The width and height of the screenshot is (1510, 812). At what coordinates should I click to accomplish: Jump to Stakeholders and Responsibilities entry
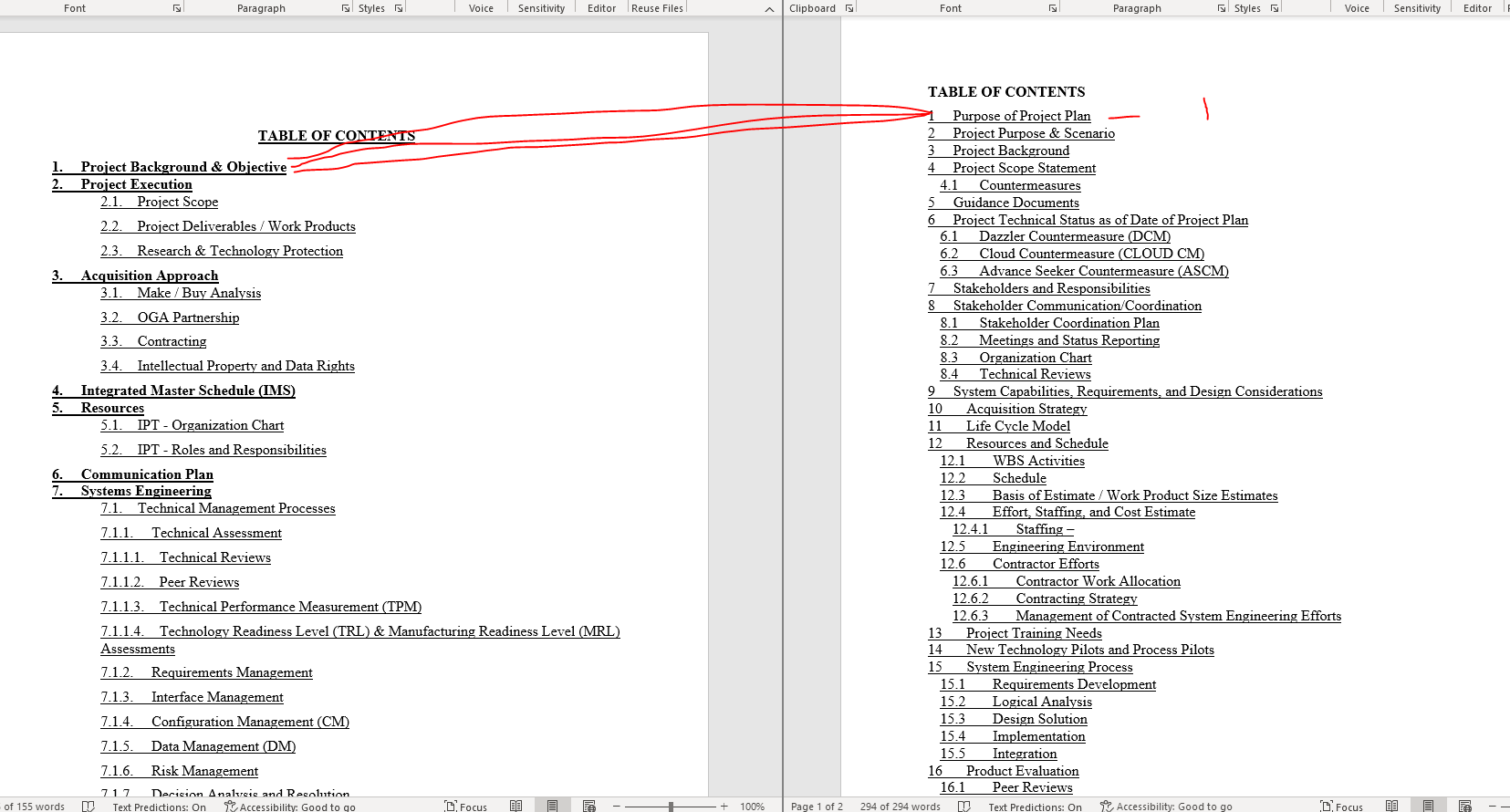pos(1039,288)
